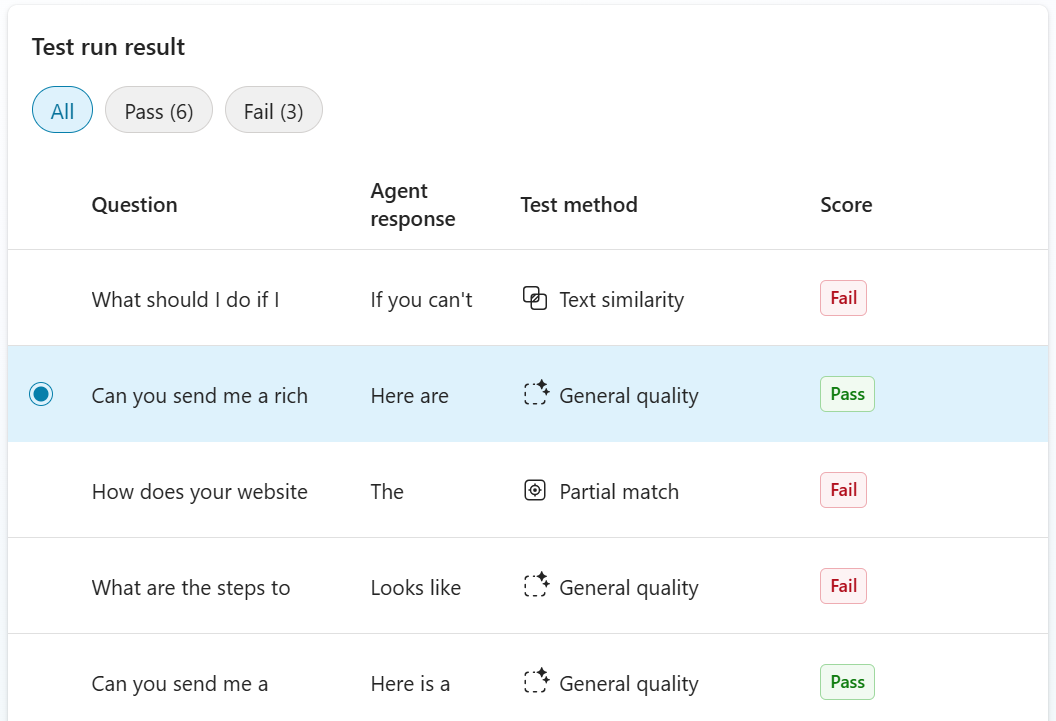Click the agent response 'Here are'
Screen dimensions: 1056x721
pos(409,394)
